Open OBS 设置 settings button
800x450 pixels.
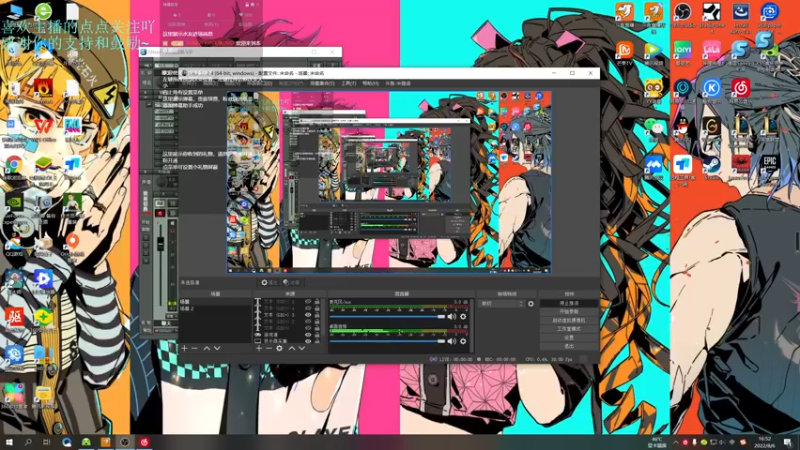coord(569,338)
